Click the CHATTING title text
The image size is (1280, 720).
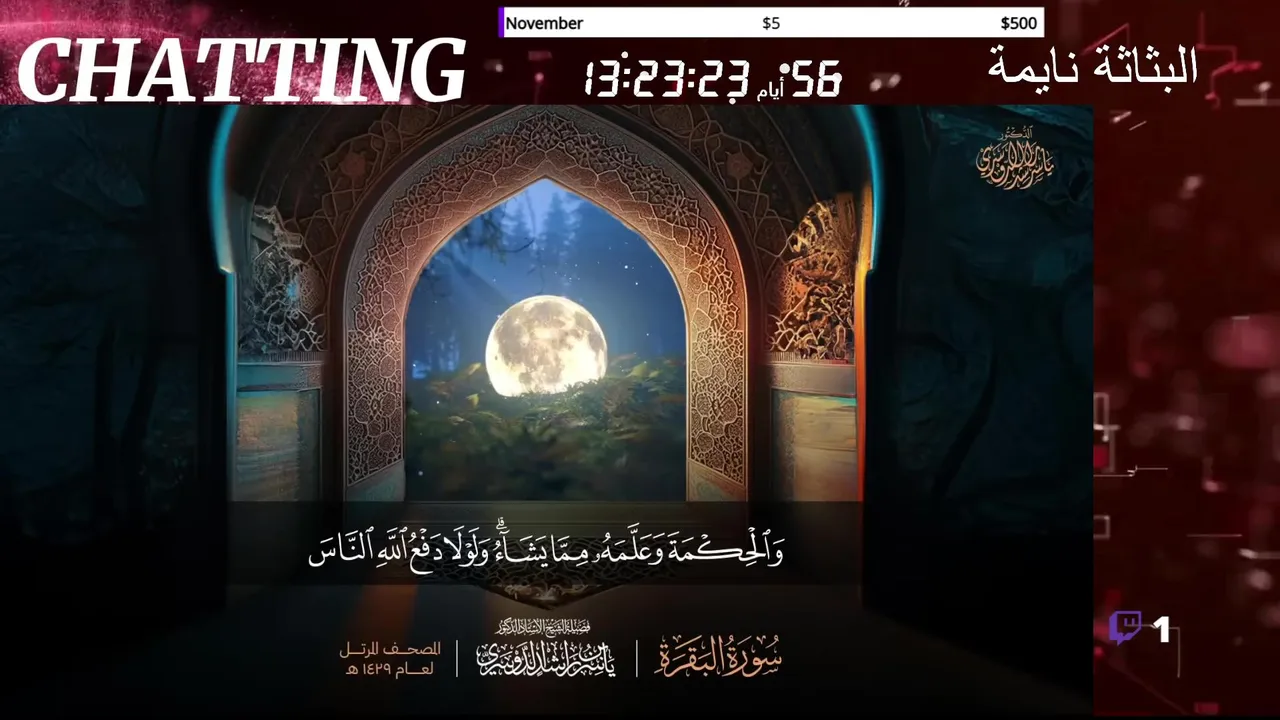pos(241,70)
